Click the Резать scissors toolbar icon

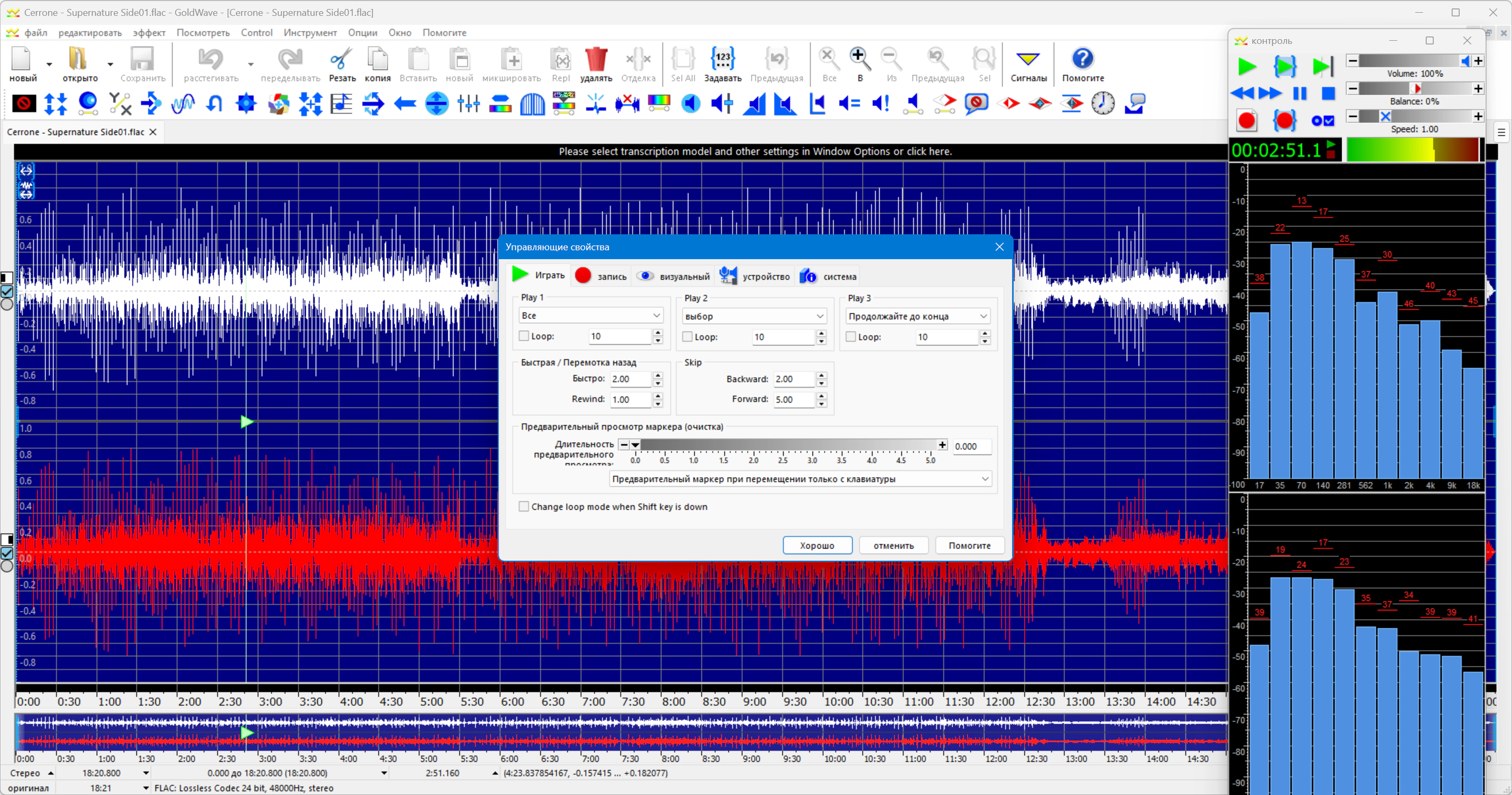point(342,64)
